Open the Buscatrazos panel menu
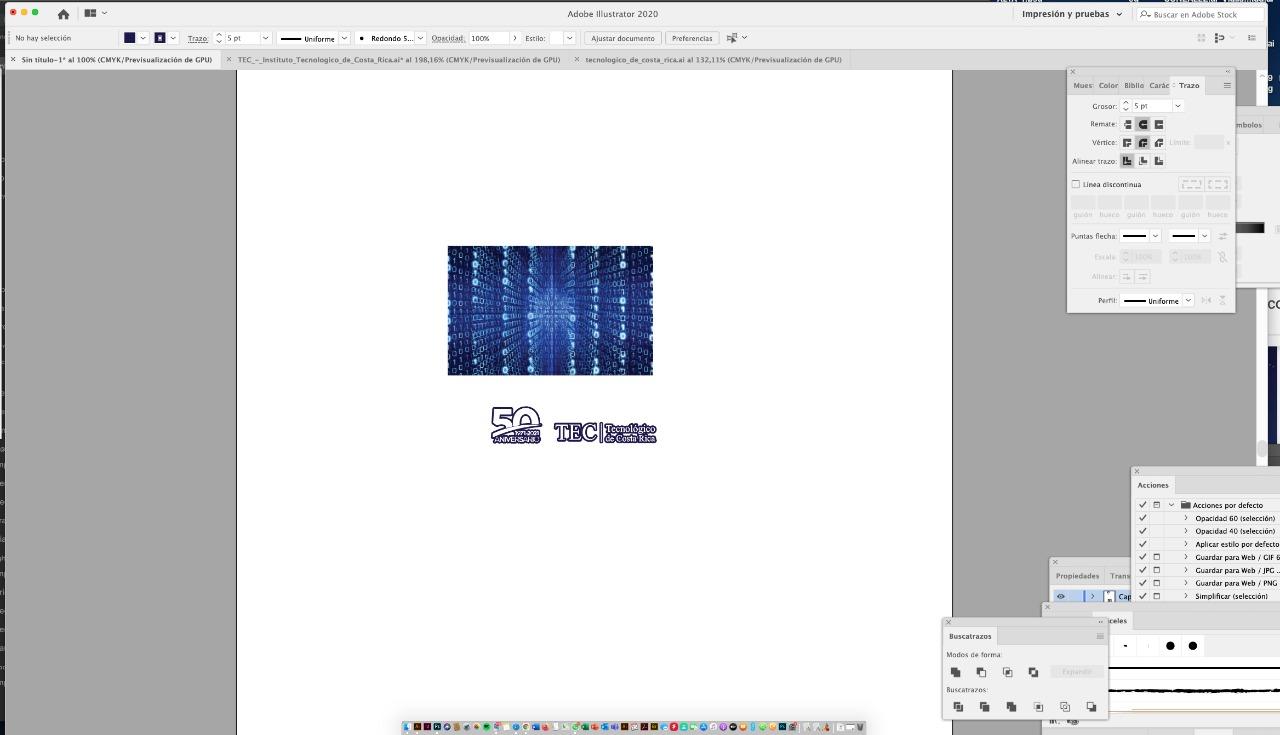This screenshot has width=1280, height=735. [x=1100, y=636]
